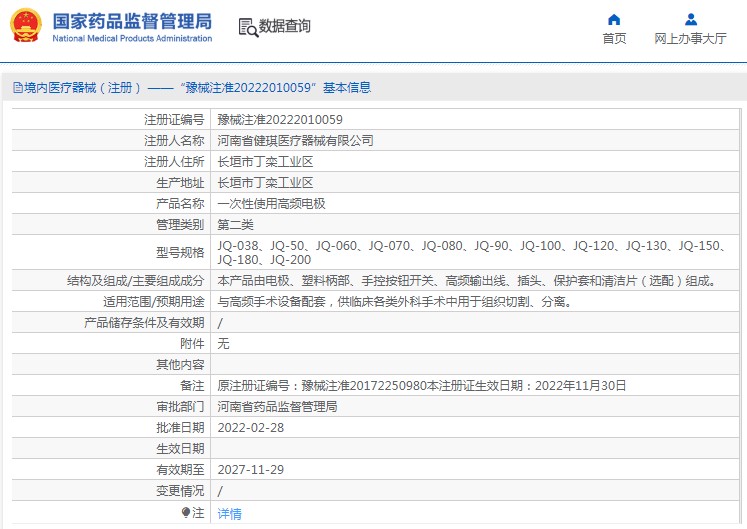Click National Medical Products Administration text

[x=132, y=39]
